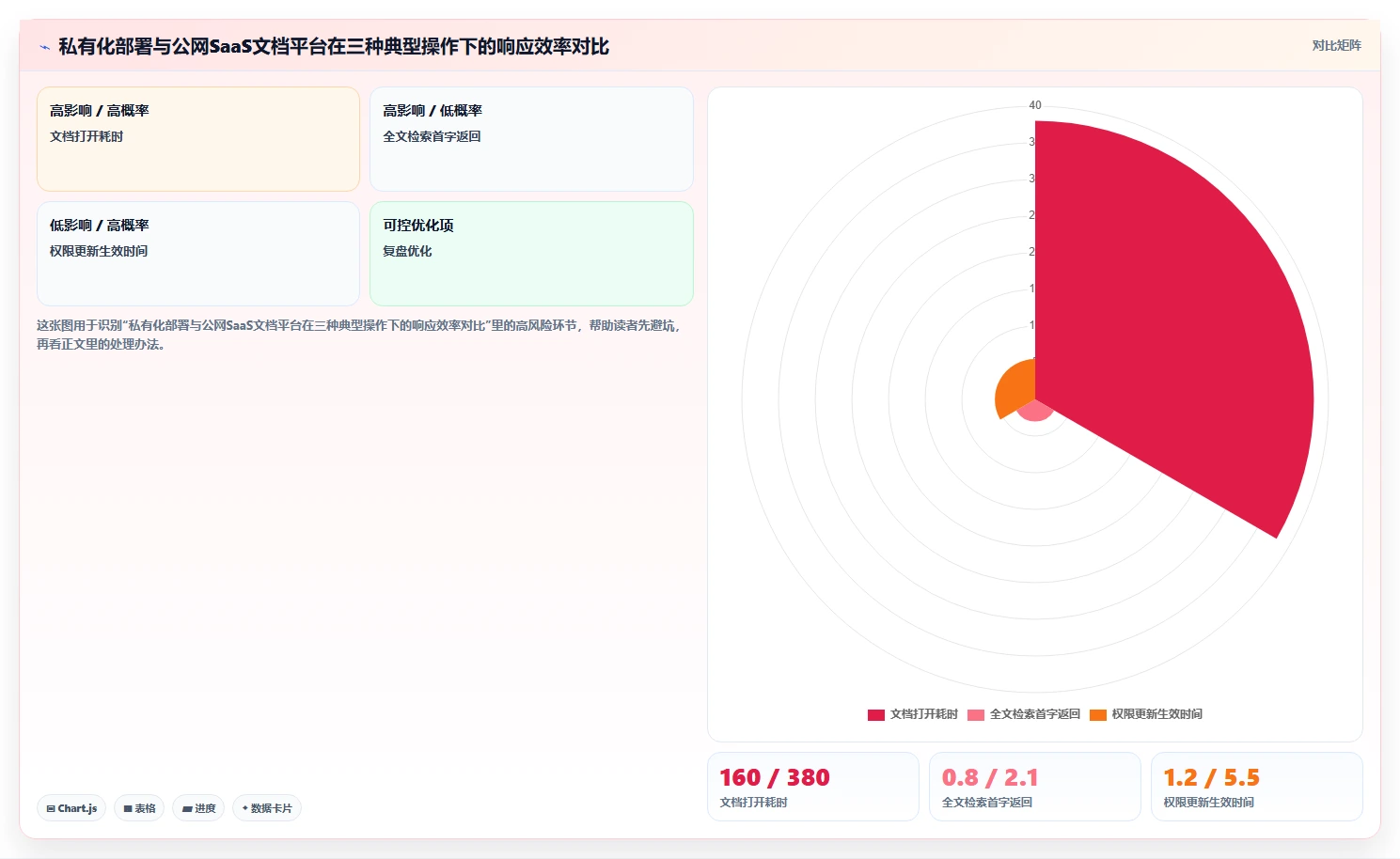Select the 高影响 / 高概率 card

pos(198,139)
